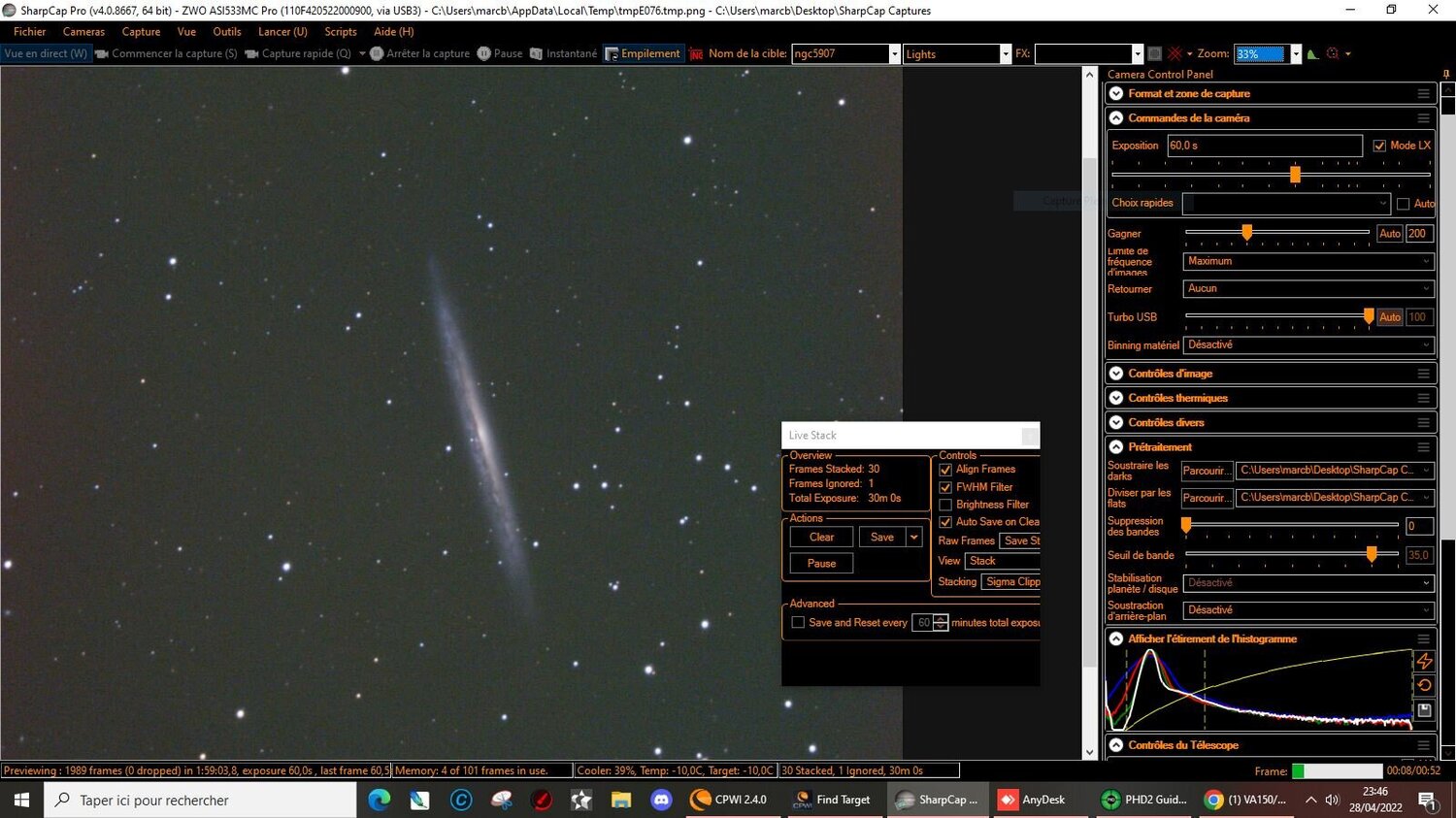This screenshot has width=1456, height=818.
Task: Disable the Align Frames checkbox
Action: click(x=945, y=469)
